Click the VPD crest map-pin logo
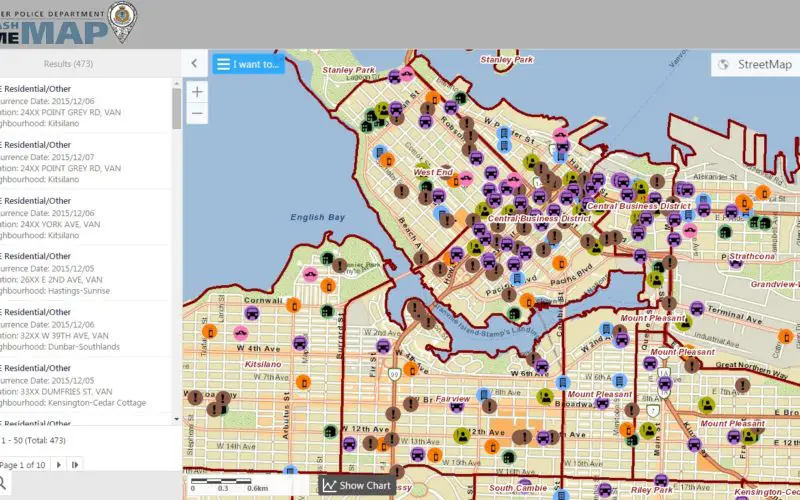Viewport: 800px width, 500px height. tap(123, 21)
